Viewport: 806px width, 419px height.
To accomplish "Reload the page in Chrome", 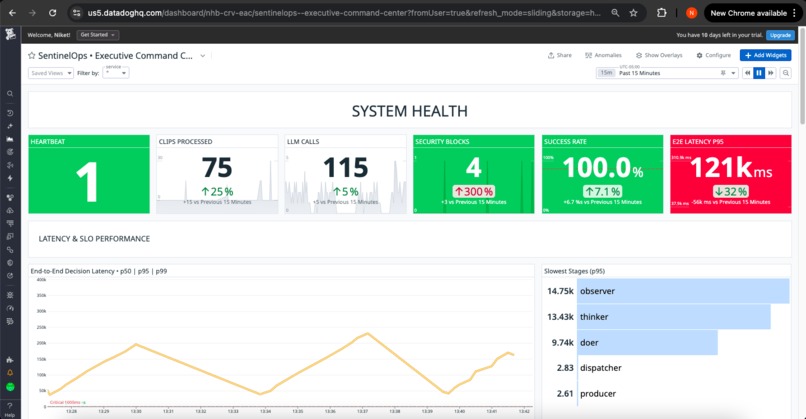I will 52,13.
